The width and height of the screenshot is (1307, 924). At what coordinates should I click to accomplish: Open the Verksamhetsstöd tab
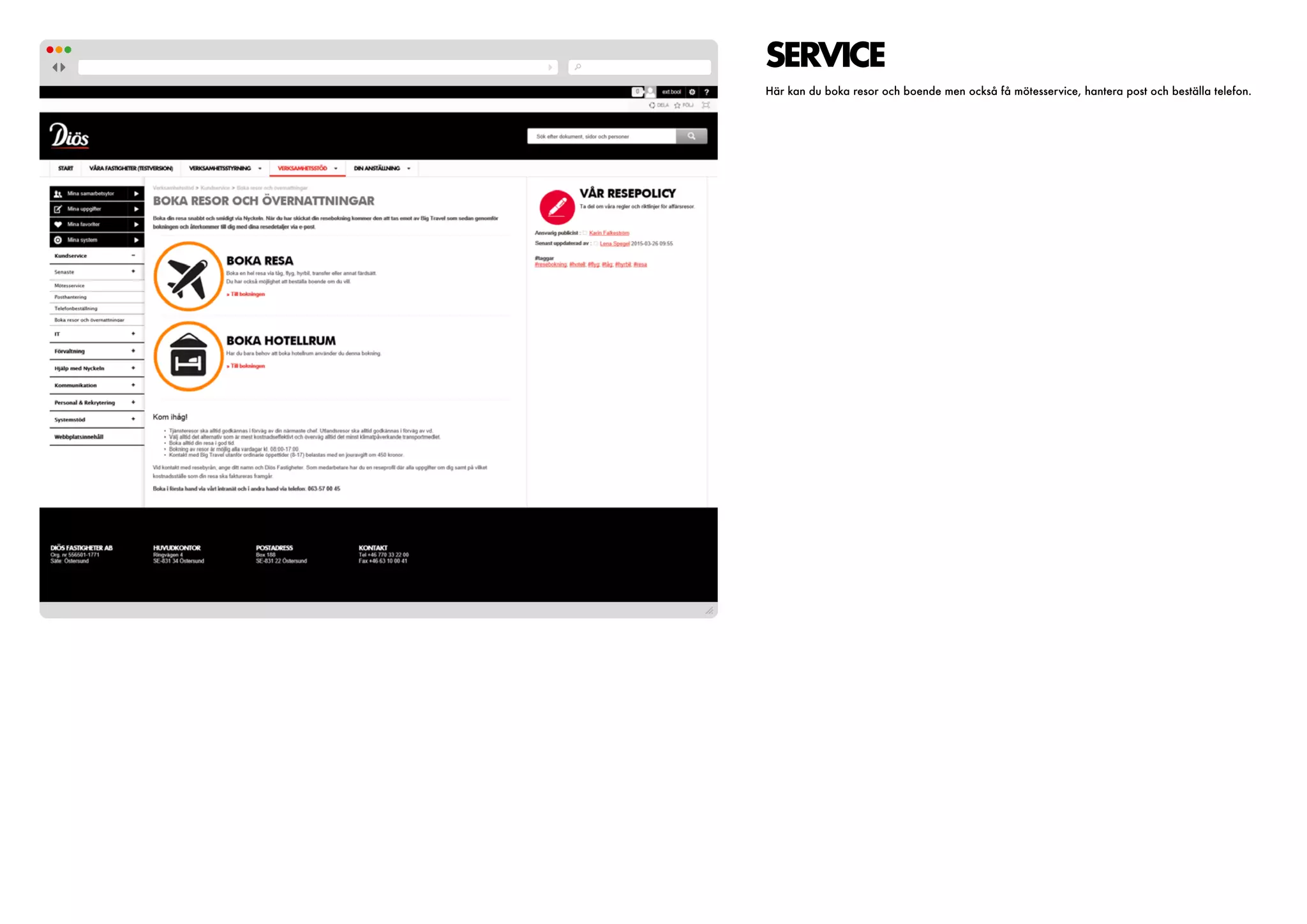coord(302,168)
